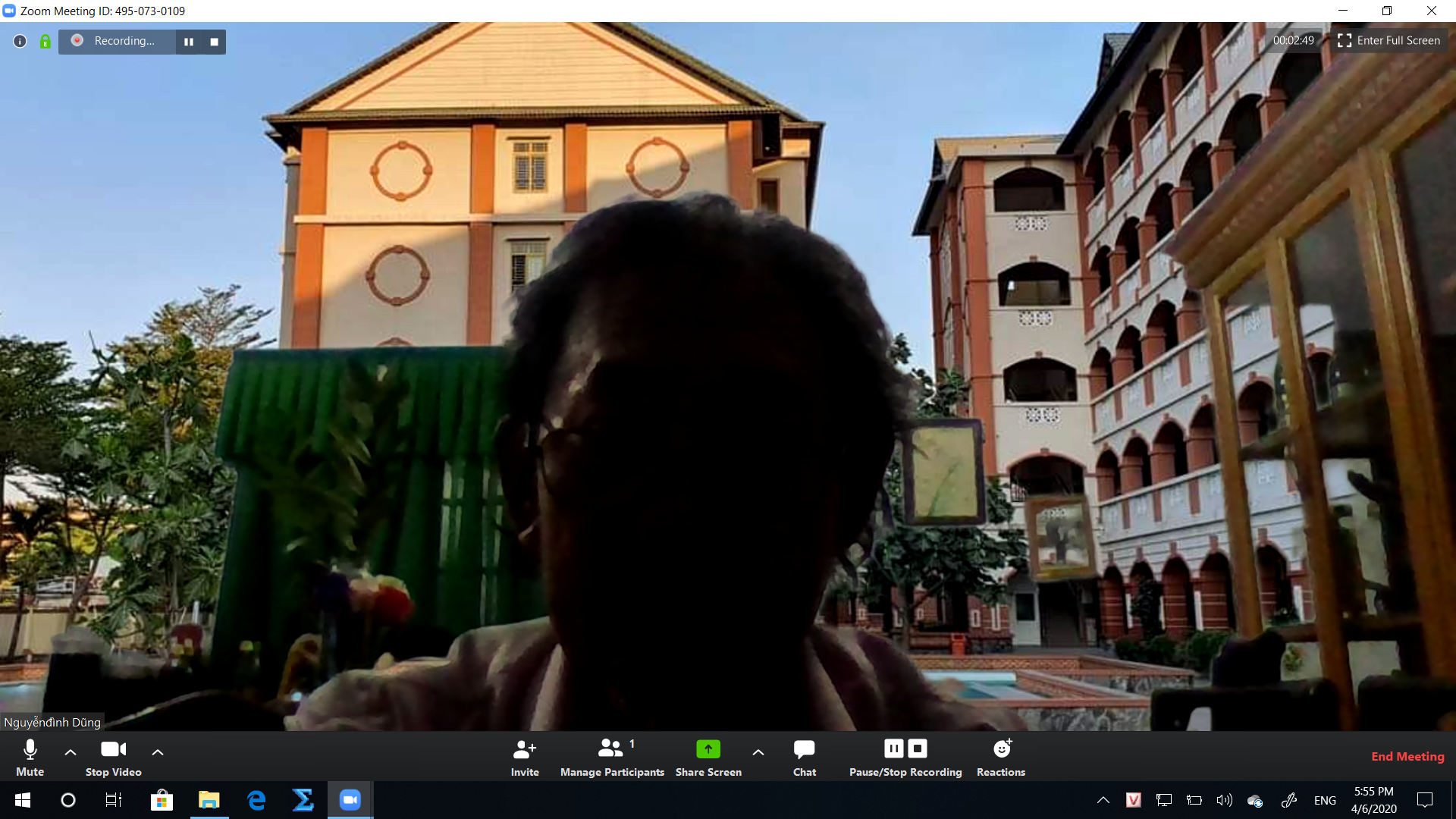1456x819 pixels.
Task: Expand share screen options arrow
Action: point(758,752)
